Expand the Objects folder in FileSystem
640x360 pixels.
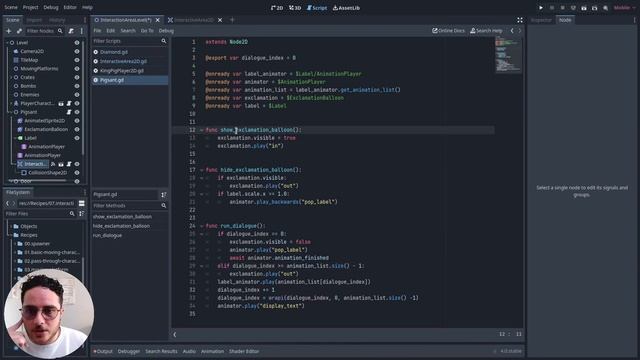11,226
